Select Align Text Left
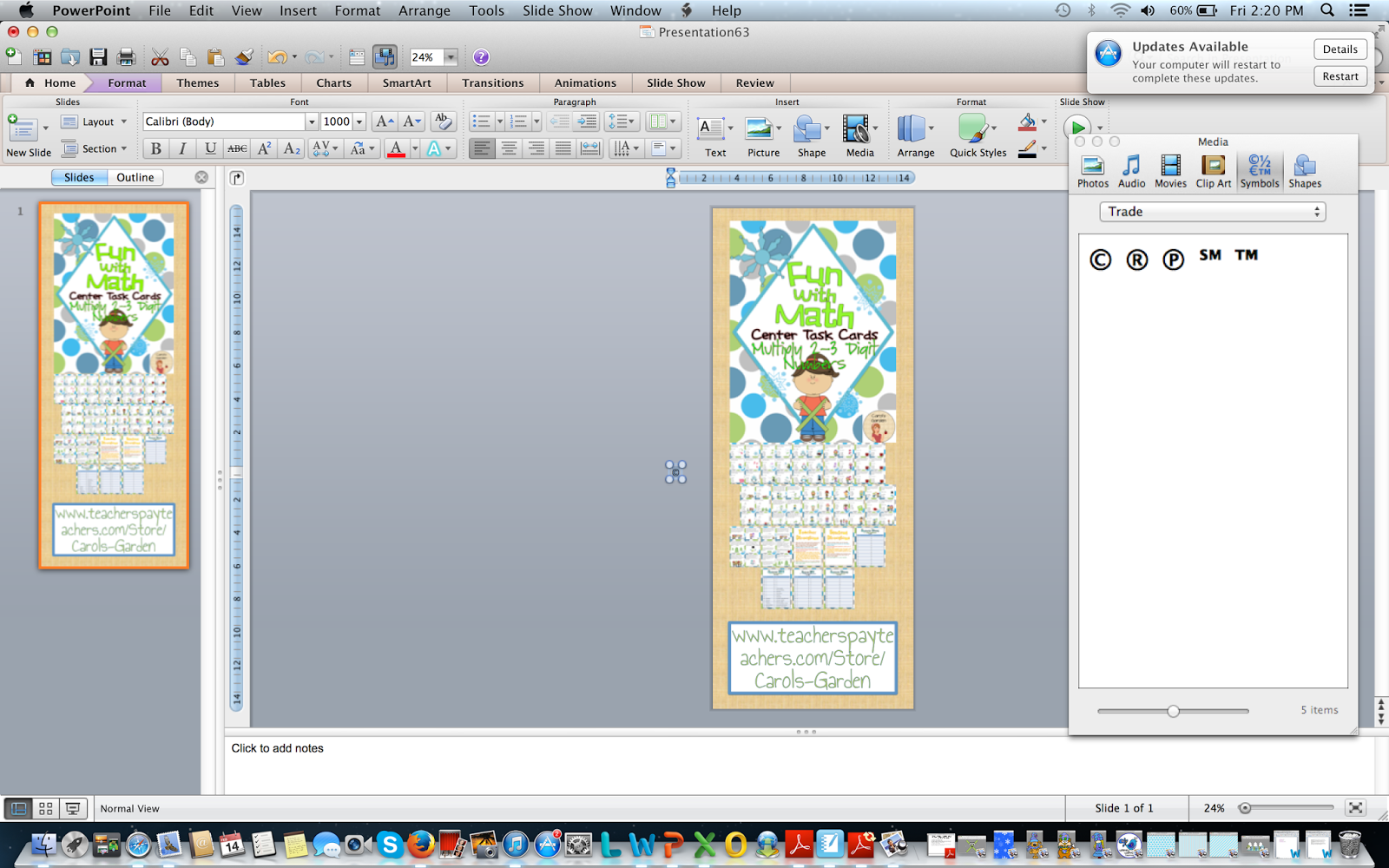Image resolution: width=1389 pixels, height=868 pixels. click(x=482, y=148)
